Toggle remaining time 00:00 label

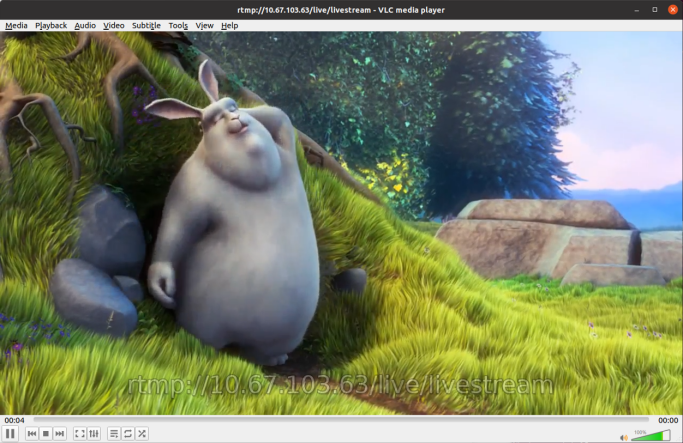click(668, 420)
